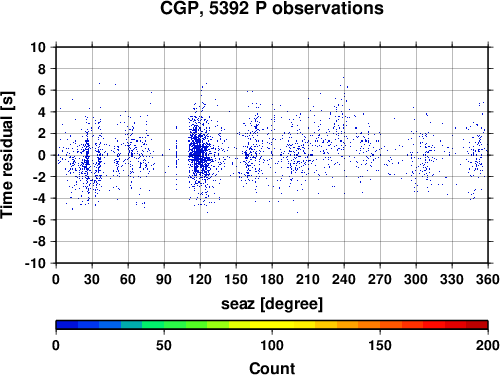Click the "150" label under the Count colorbar
This screenshot has width=500, height=375.
pos(380,345)
